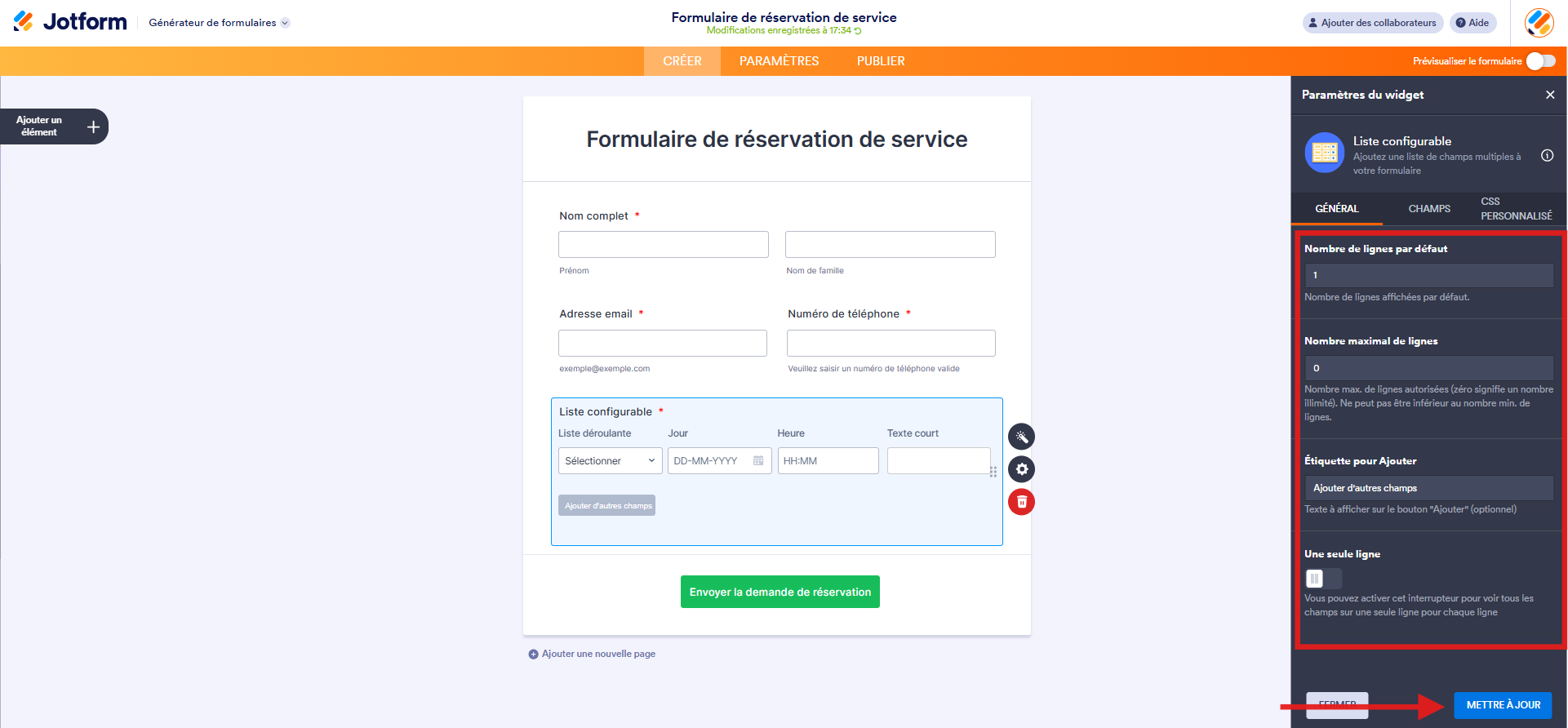Click the info icon beside Liste configurable
Viewport: 1568px width, 728px height.
point(1548,157)
